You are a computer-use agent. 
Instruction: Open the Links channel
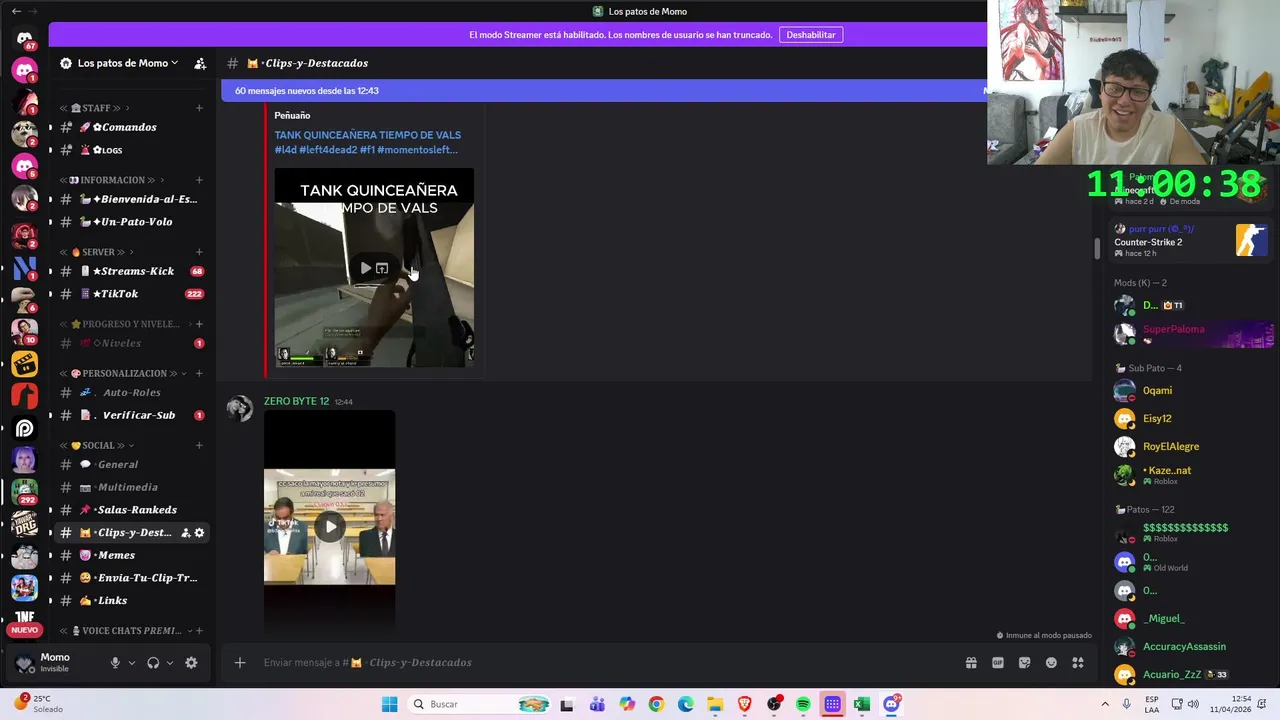[x=131, y=601]
